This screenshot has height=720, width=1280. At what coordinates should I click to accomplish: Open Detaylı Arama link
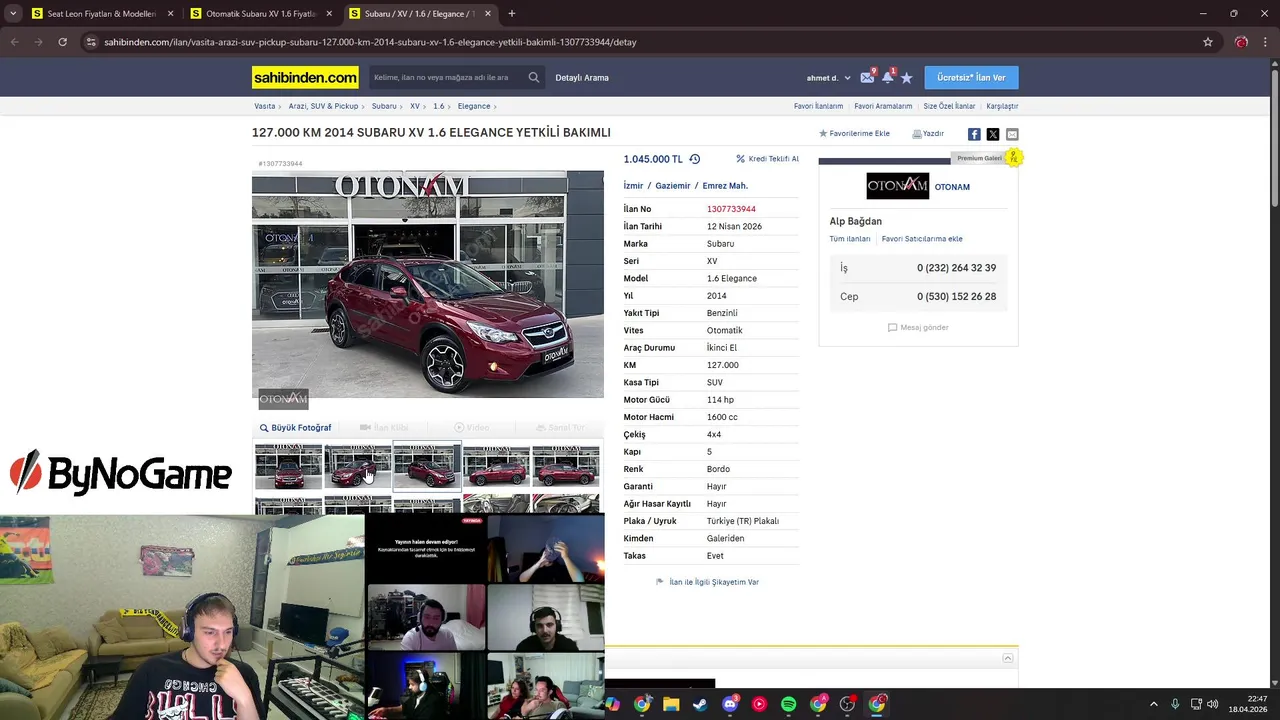click(582, 78)
